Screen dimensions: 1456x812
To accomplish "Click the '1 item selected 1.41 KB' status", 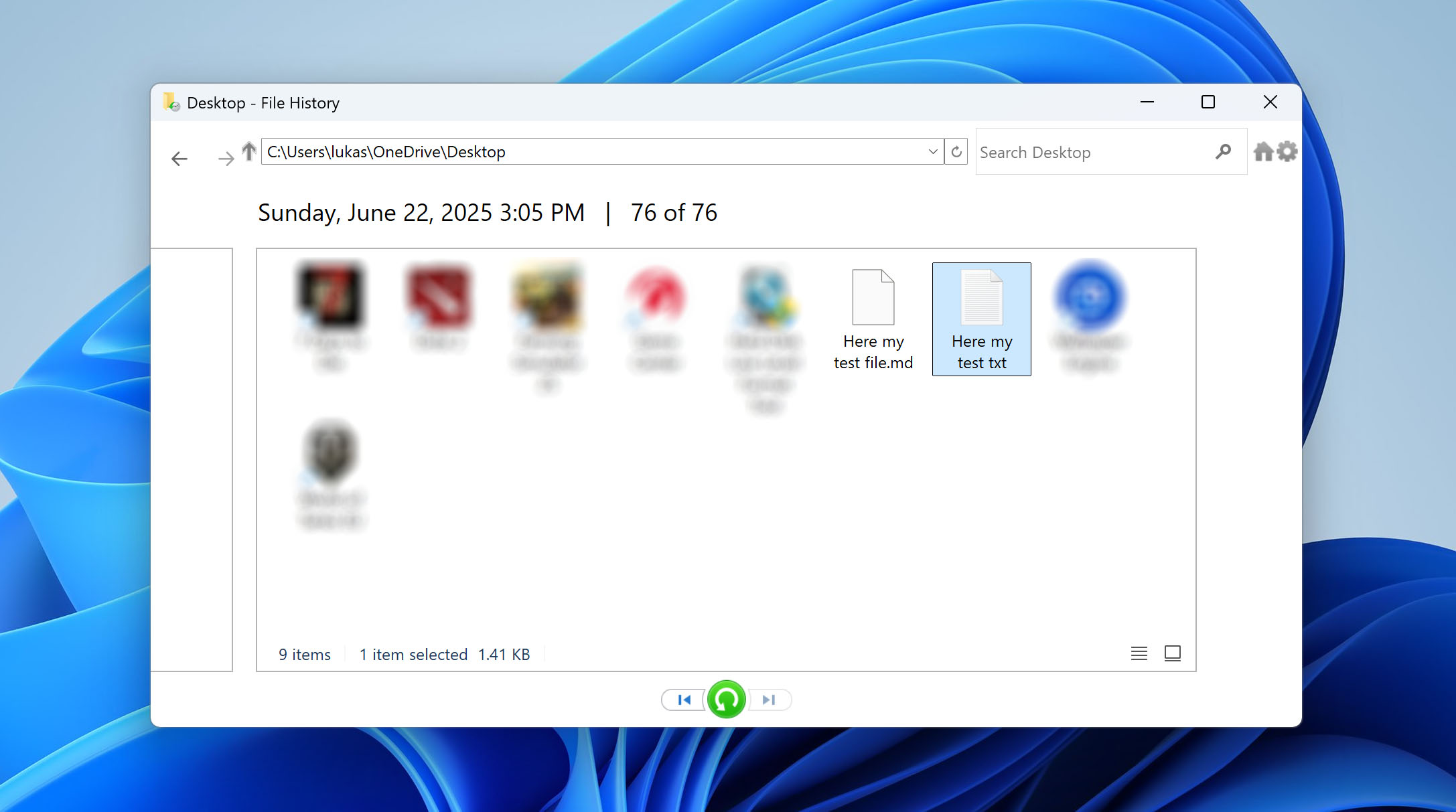I will pos(445,655).
